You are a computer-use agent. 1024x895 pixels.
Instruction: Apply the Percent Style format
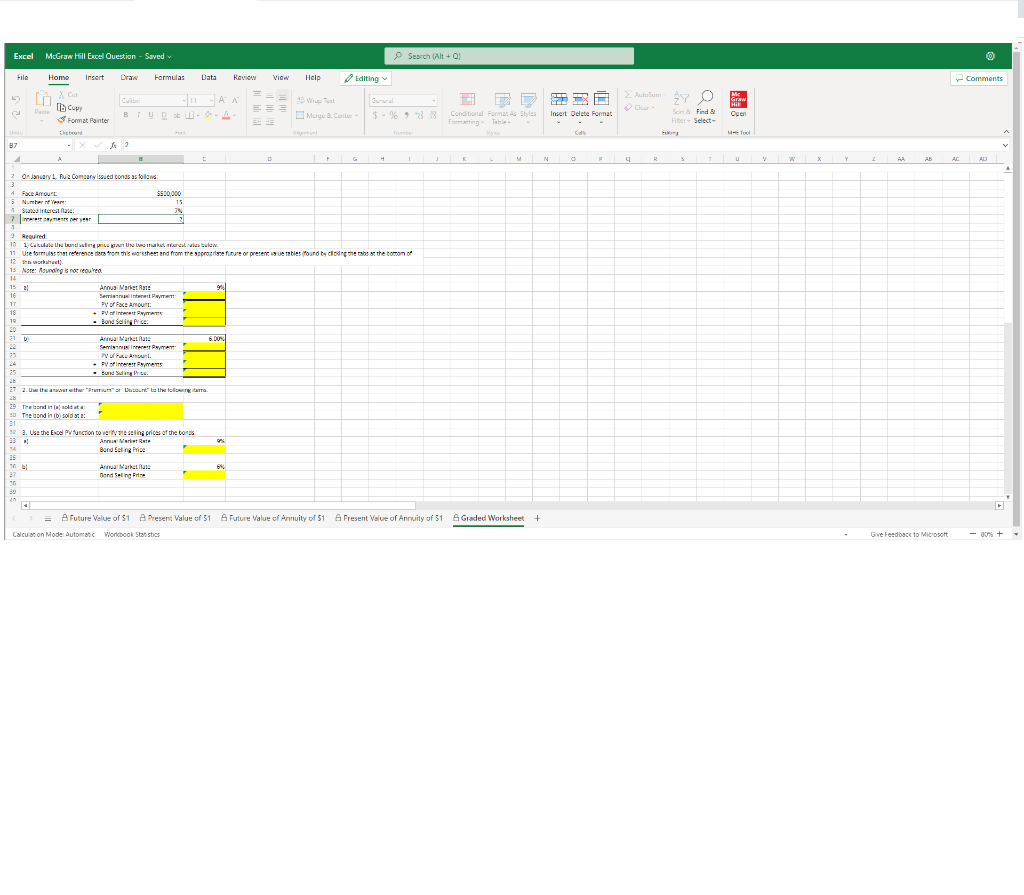[391, 114]
